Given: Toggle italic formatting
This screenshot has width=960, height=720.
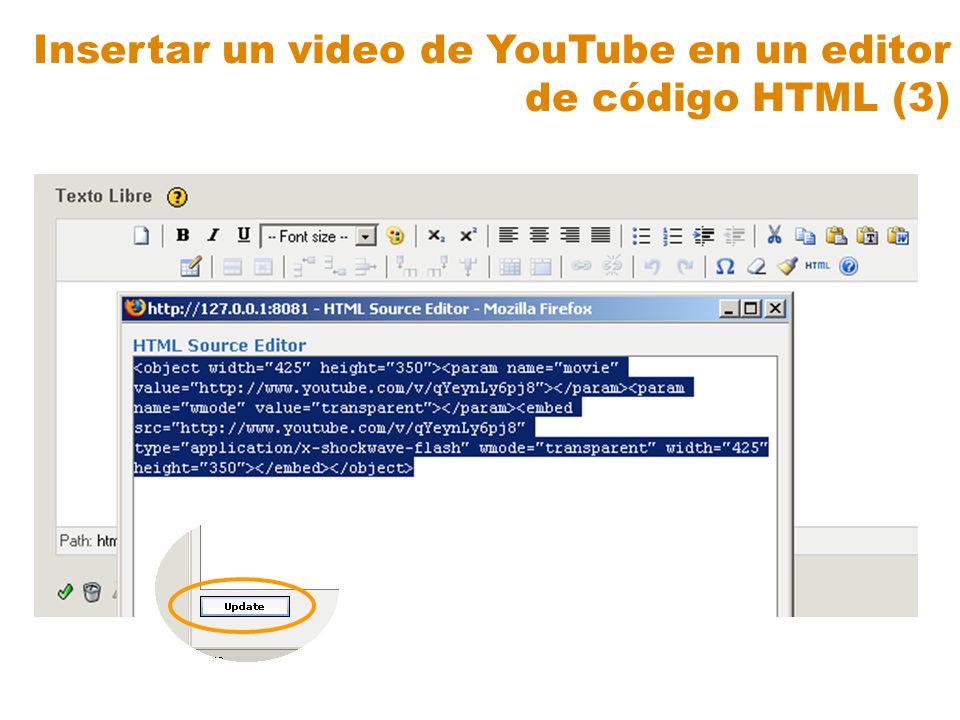Looking at the screenshot, I should click(213, 235).
